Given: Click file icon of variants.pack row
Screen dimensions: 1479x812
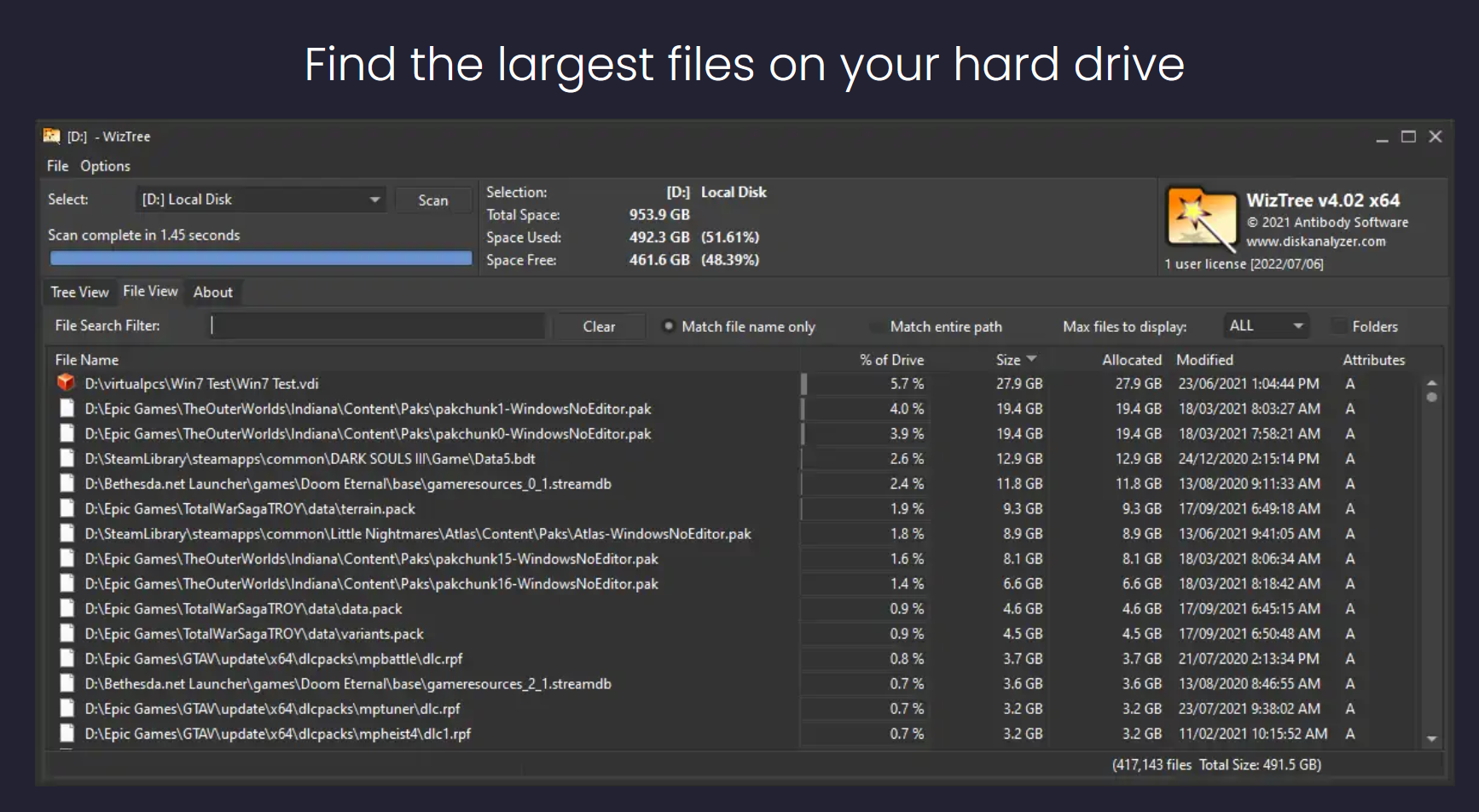Looking at the screenshot, I should pos(66,634).
